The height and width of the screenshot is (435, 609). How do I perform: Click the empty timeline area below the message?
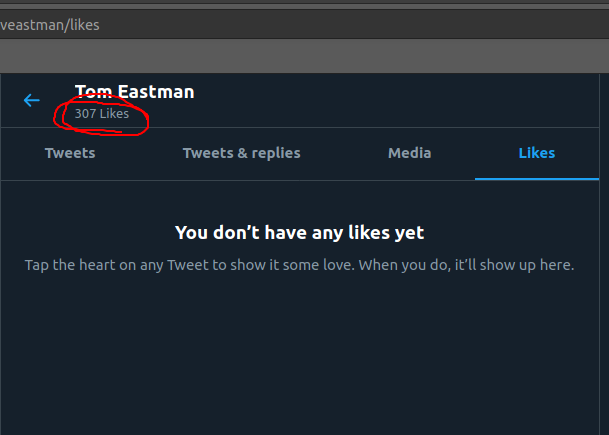click(x=299, y=360)
